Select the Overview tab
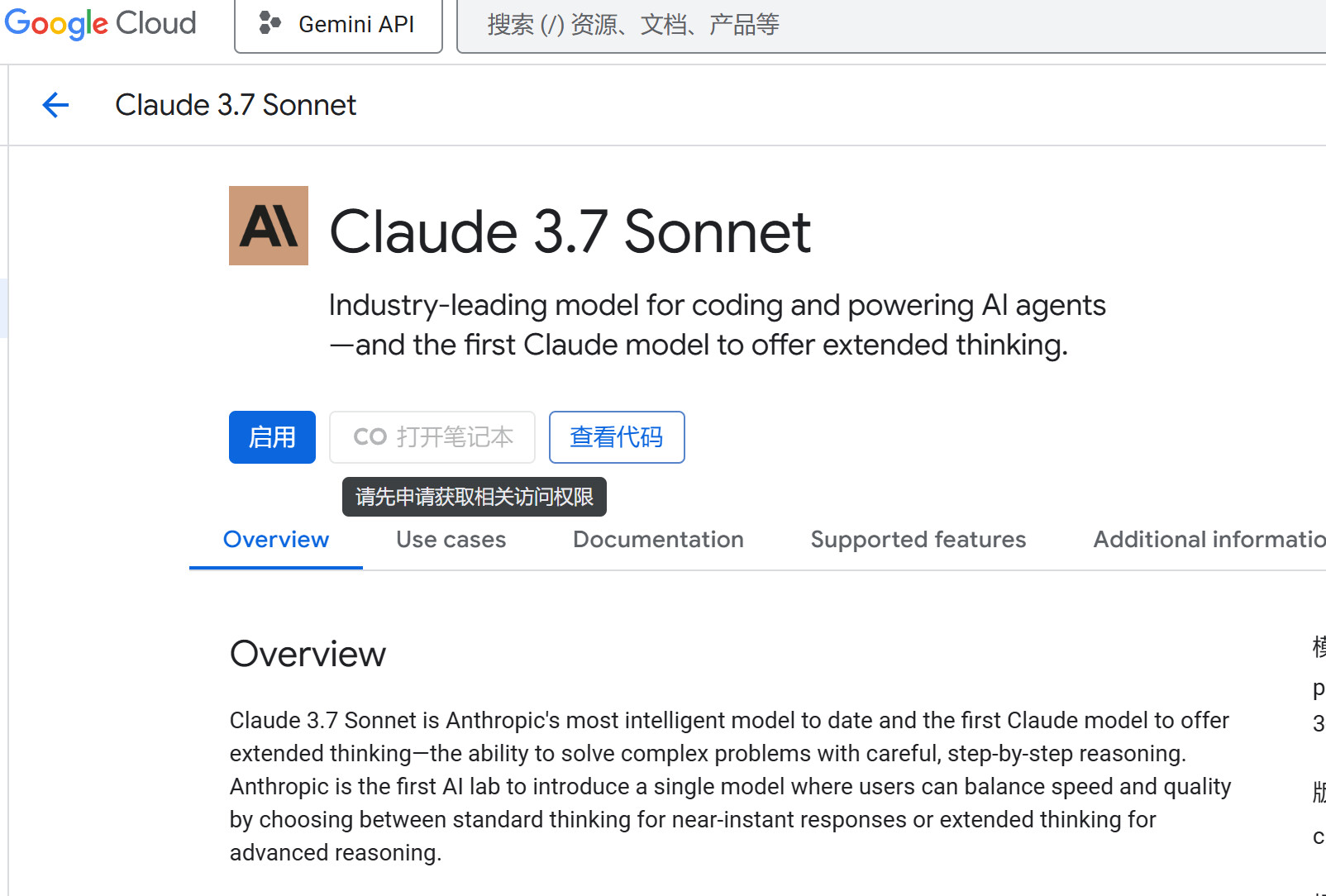This screenshot has width=1326, height=896. (276, 540)
